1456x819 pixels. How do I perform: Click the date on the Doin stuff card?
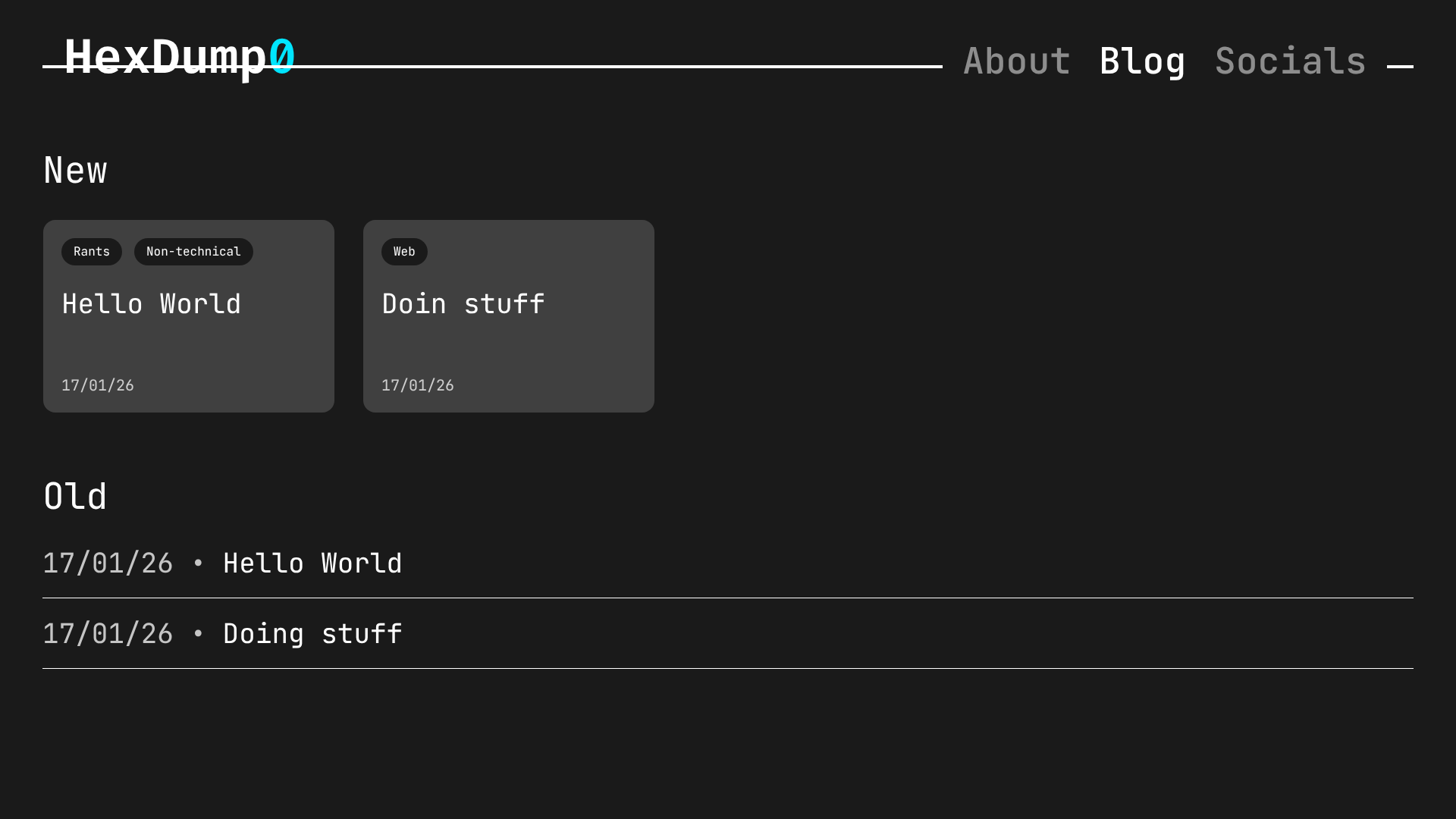(x=418, y=385)
